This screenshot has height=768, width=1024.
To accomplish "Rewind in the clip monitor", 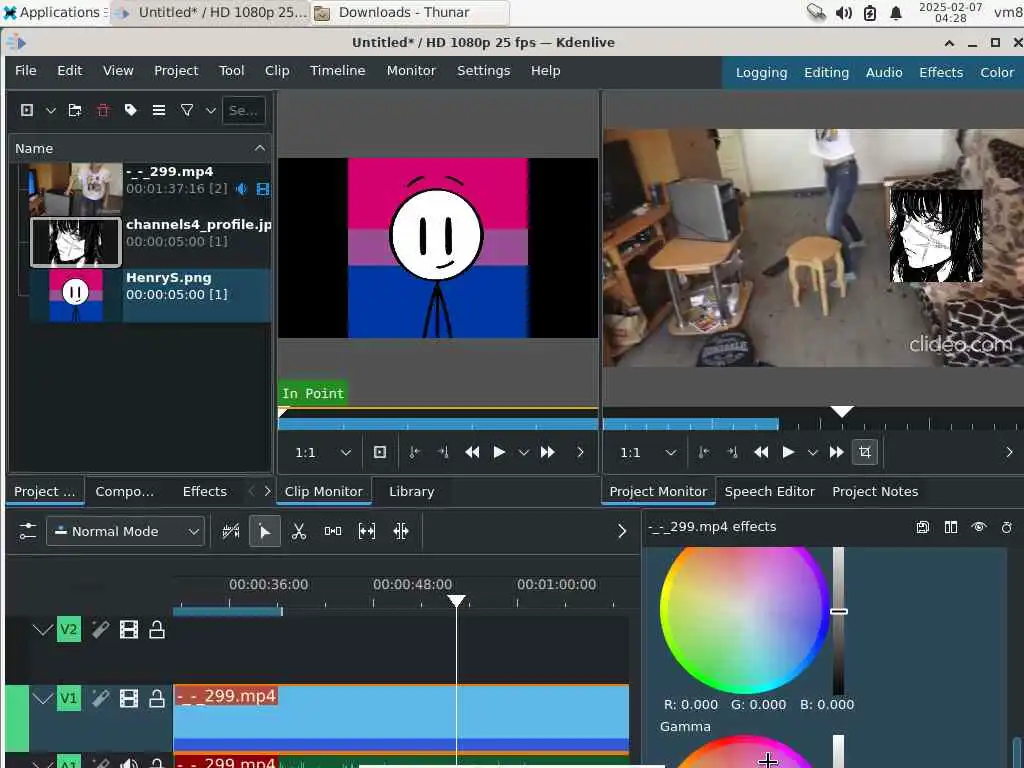I will (x=472, y=452).
